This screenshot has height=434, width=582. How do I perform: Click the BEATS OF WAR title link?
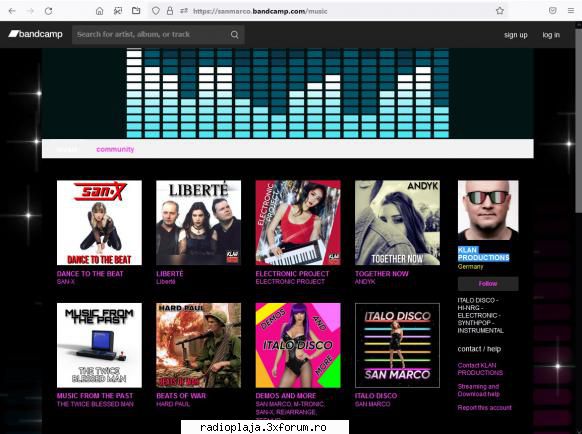click(x=181, y=396)
